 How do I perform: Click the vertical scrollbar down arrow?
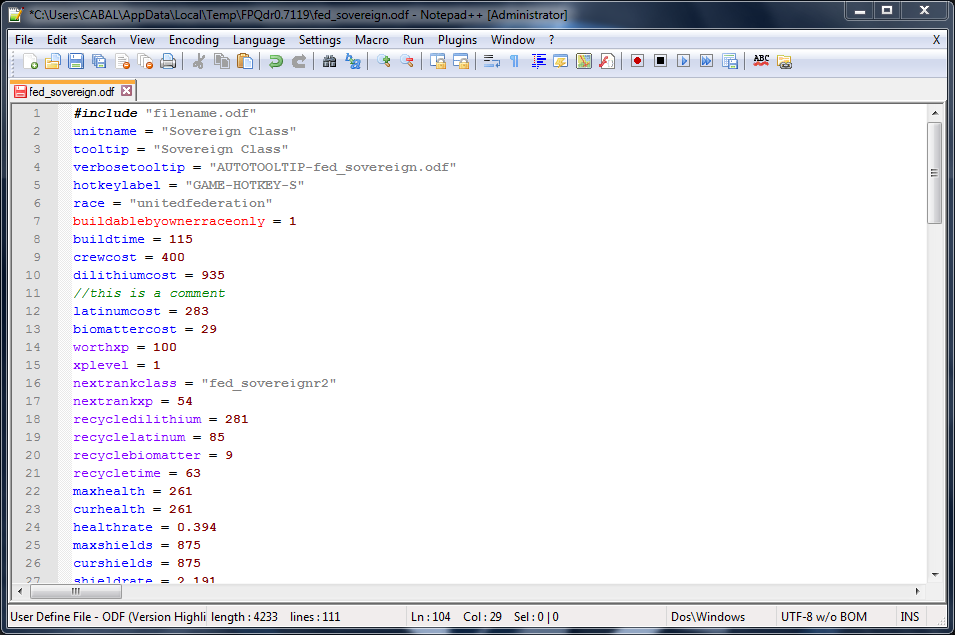pyautogui.click(x=935, y=574)
